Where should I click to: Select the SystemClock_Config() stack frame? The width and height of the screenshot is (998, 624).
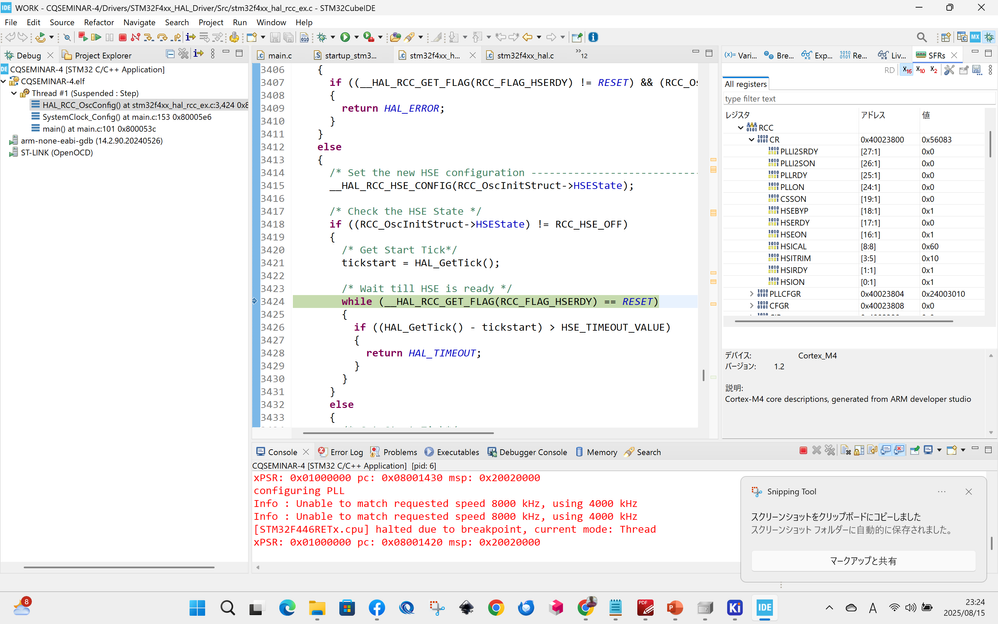(x=102, y=117)
